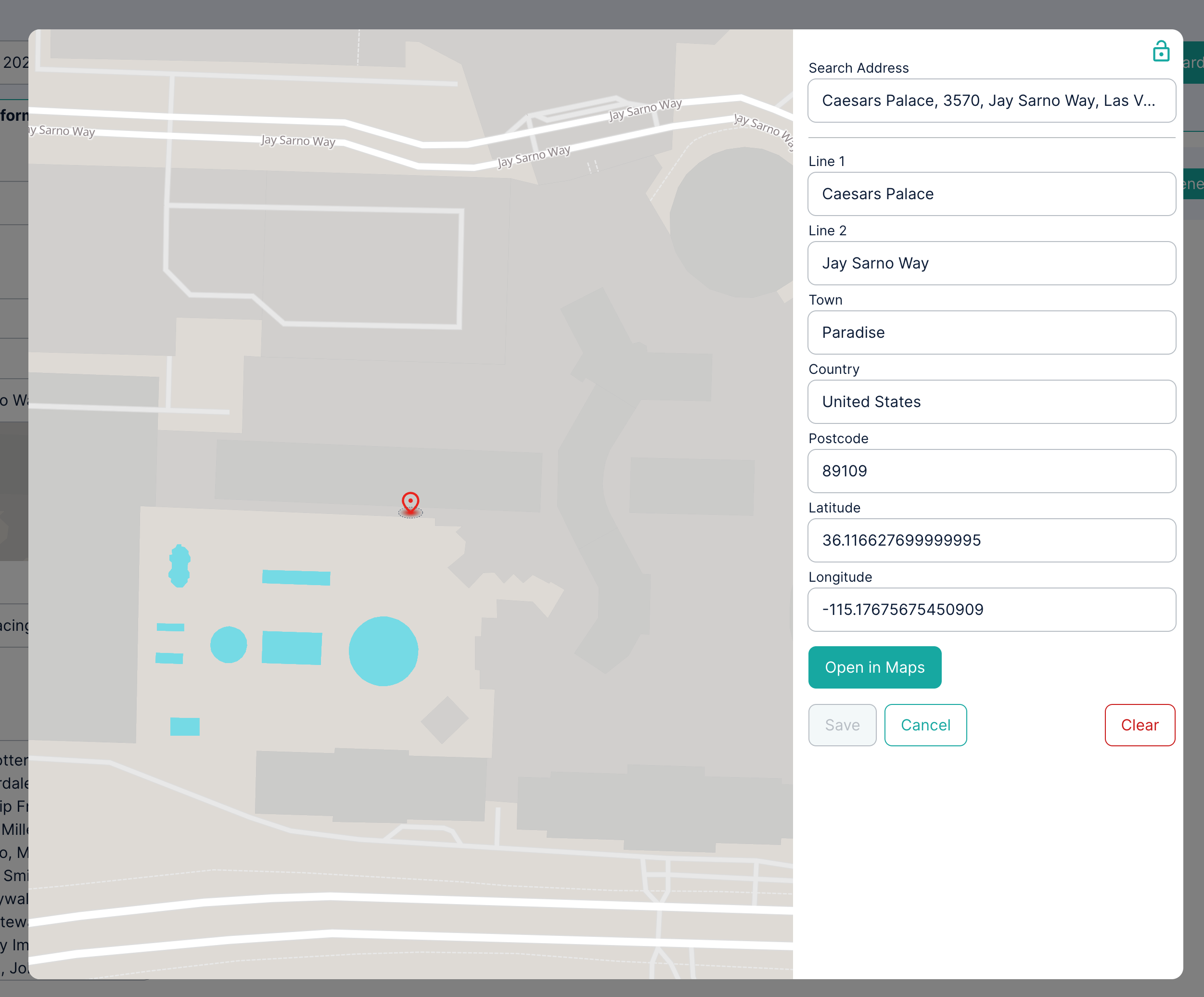
Task: Click the Longitude input field
Action: [991, 610]
